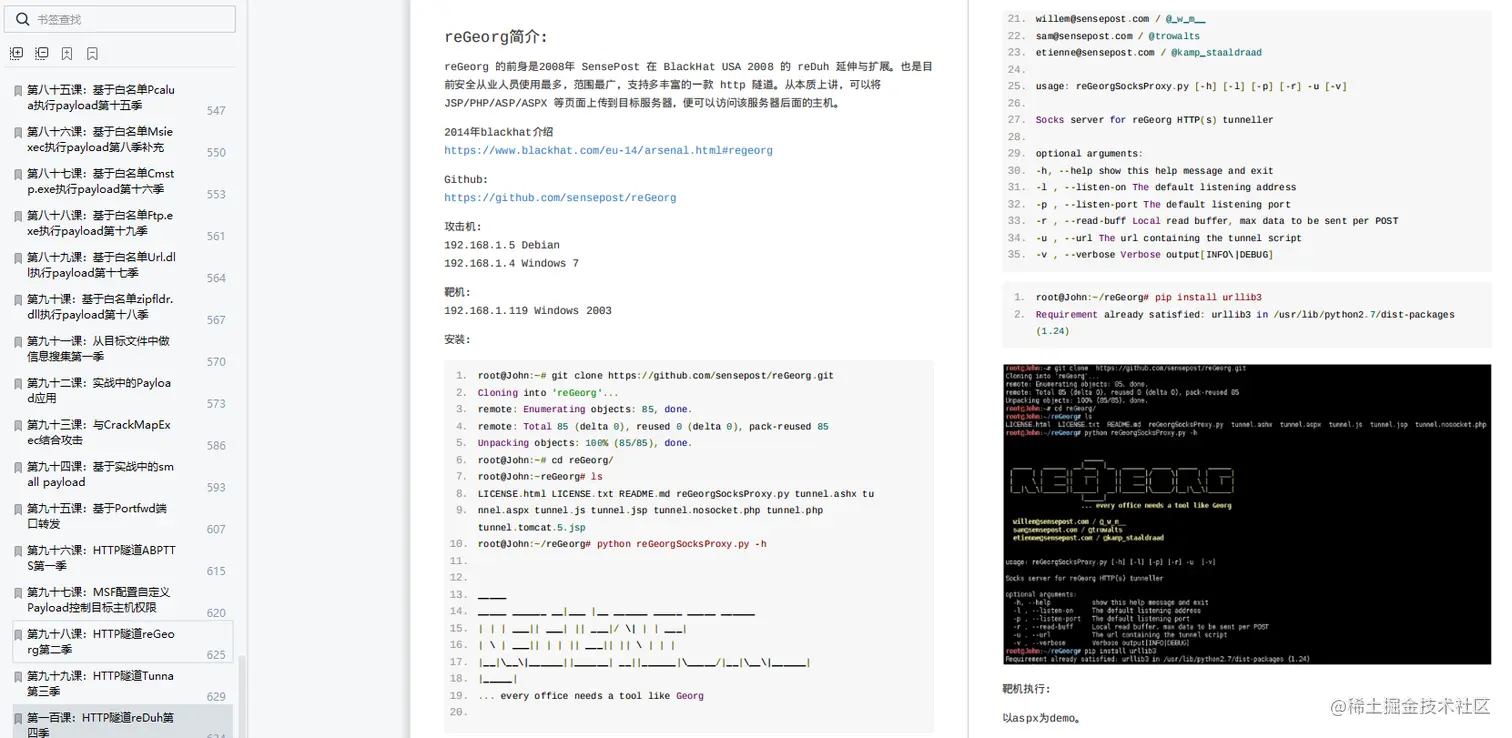Click bookmark icon beside 第九十课 entry
The height and width of the screenshot is (738, 1512).
[x=18, y=300]
